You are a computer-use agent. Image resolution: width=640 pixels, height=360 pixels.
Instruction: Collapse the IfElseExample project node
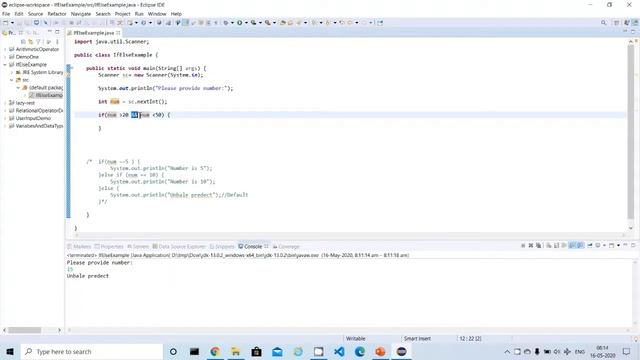tap(5, 65)
